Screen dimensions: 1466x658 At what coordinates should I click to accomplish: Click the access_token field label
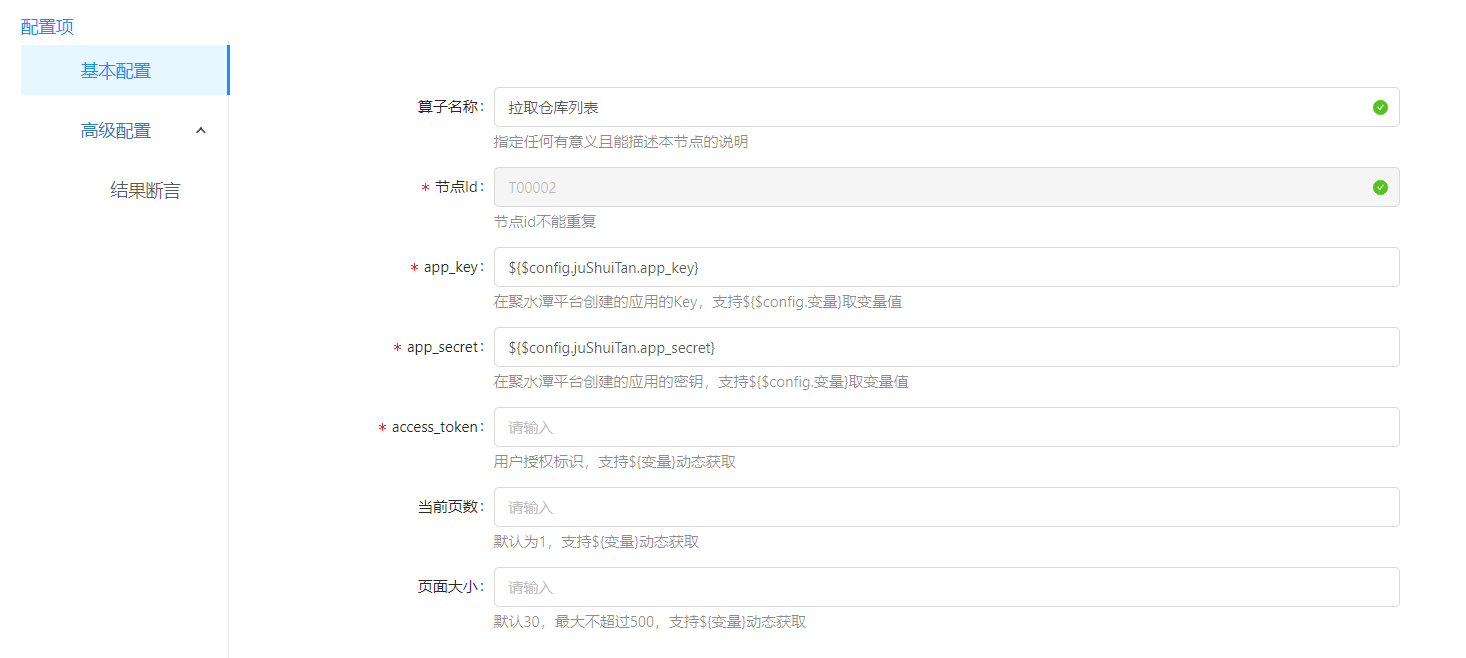click(x=437, y=427)
